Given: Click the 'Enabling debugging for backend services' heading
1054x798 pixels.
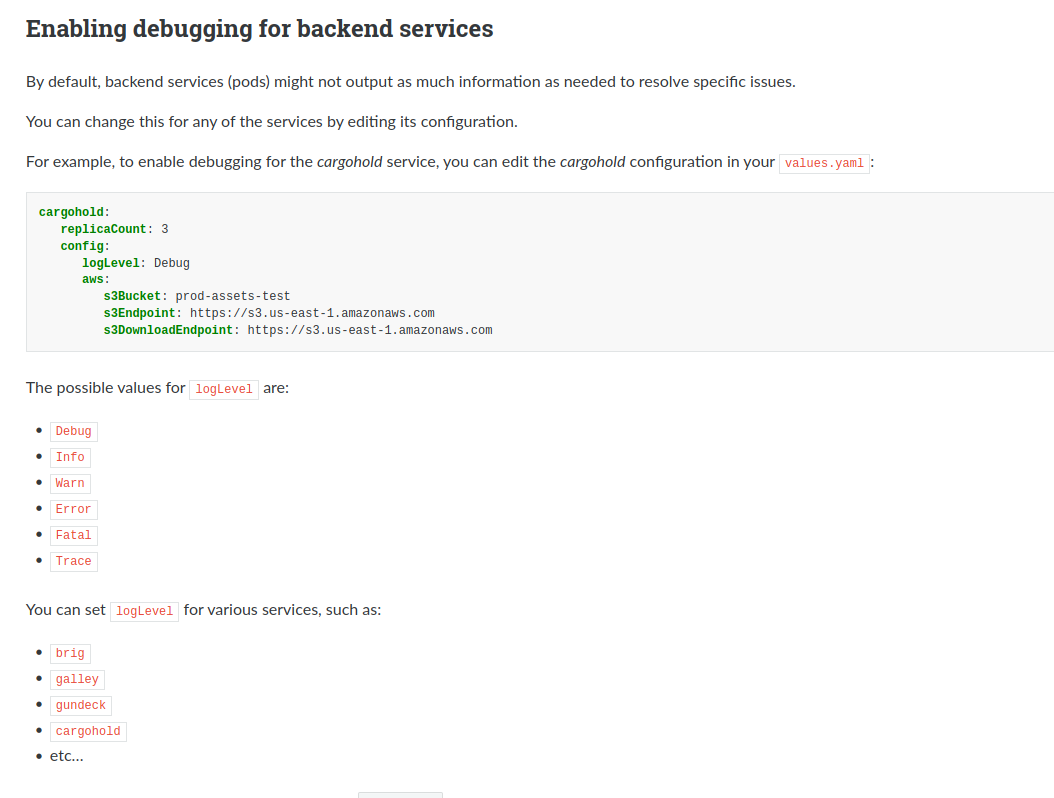Looking at the screenshot, I should point(258,28).
